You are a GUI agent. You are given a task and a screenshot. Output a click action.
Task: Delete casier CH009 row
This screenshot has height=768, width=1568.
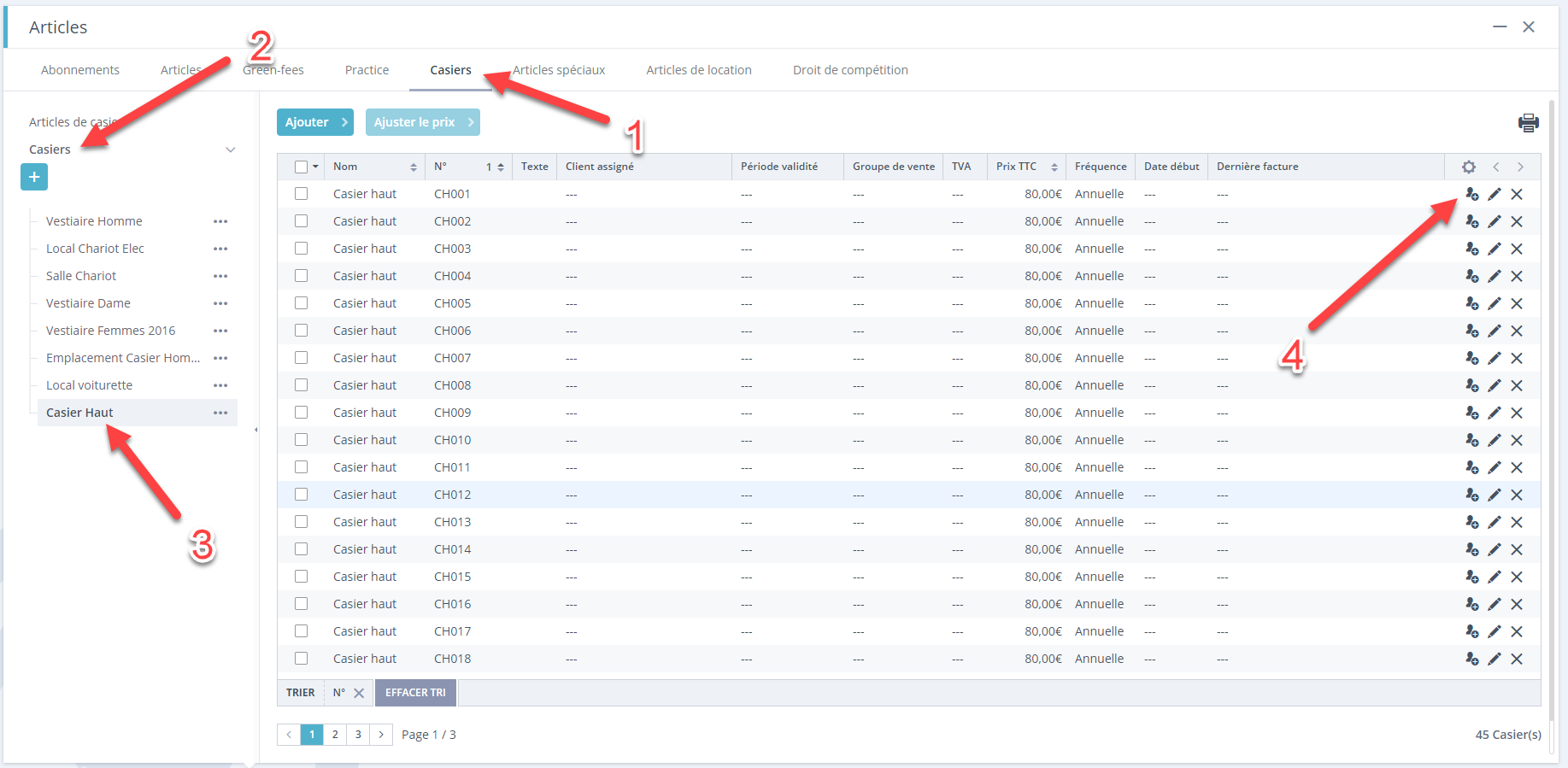[x=1517, y=413]
